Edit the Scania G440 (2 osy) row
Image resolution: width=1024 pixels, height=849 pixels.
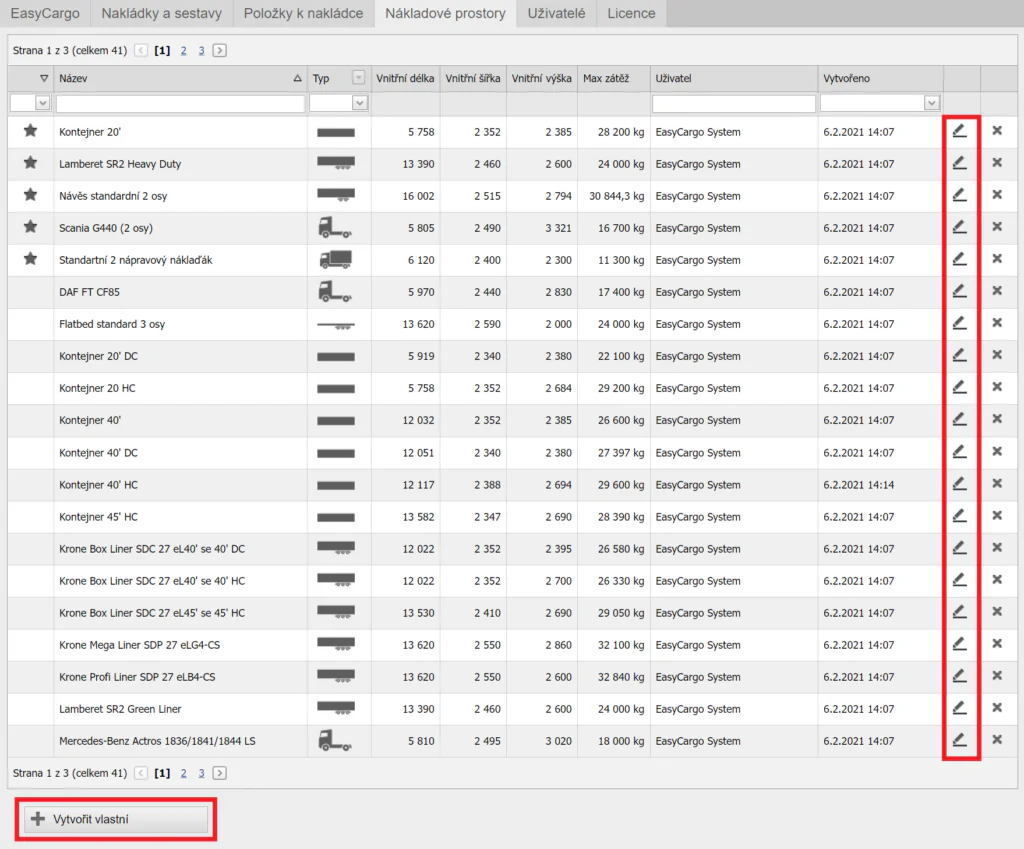click(959, 227)
